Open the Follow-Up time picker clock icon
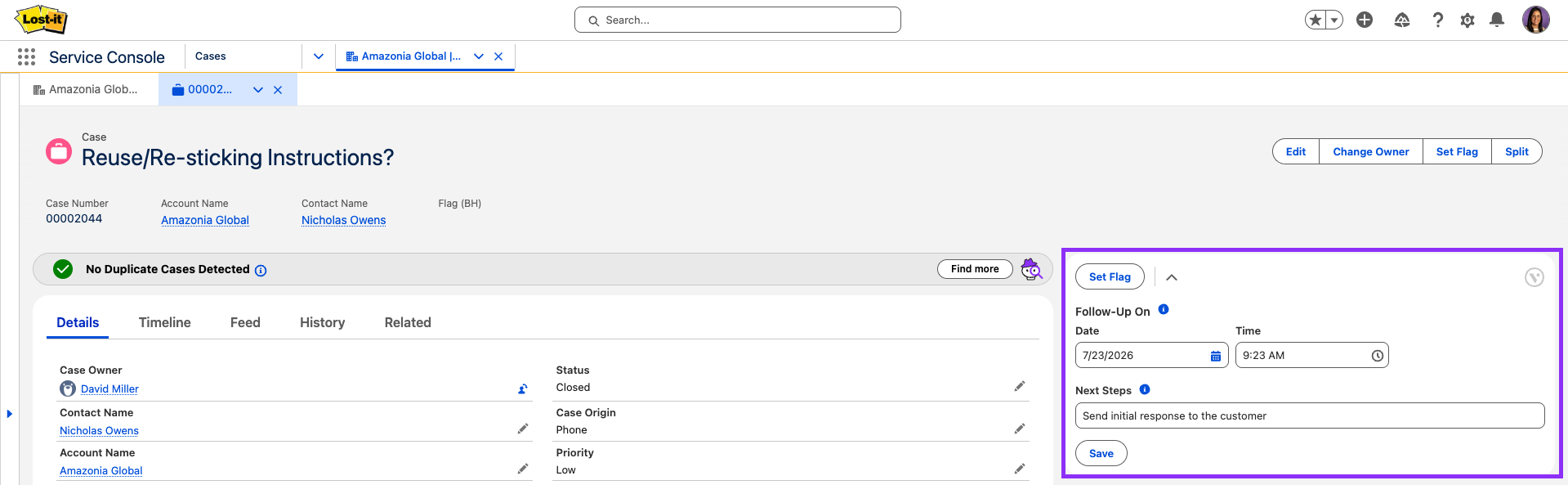Screen dimensions: 1568x485 [x=1377, y=356]
